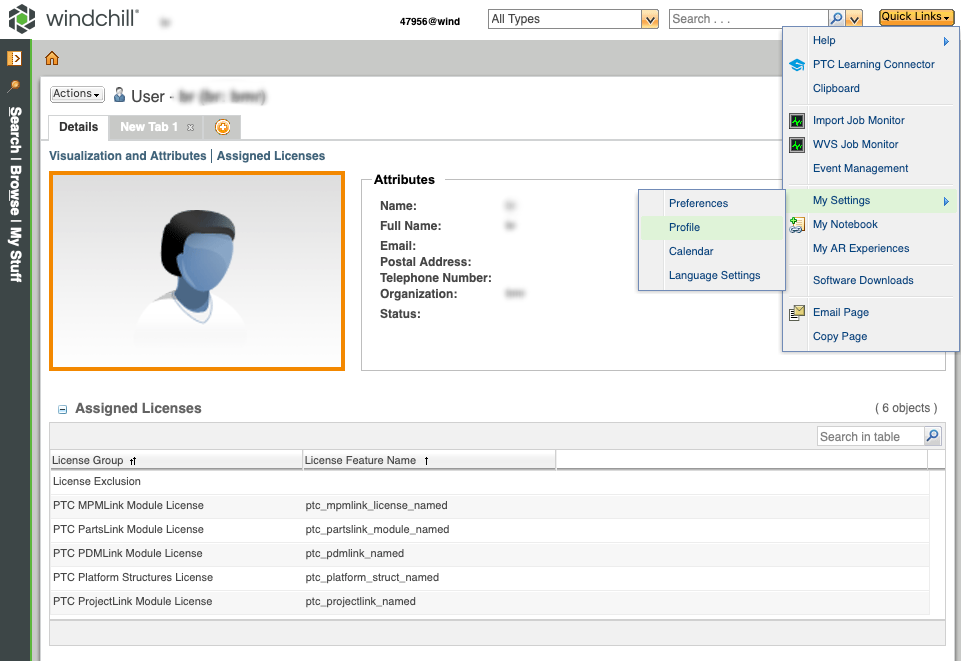Viewport: 961px width, 661px height.
Task: Select PTC Platform Structures License row
Action: click(489, 578)
